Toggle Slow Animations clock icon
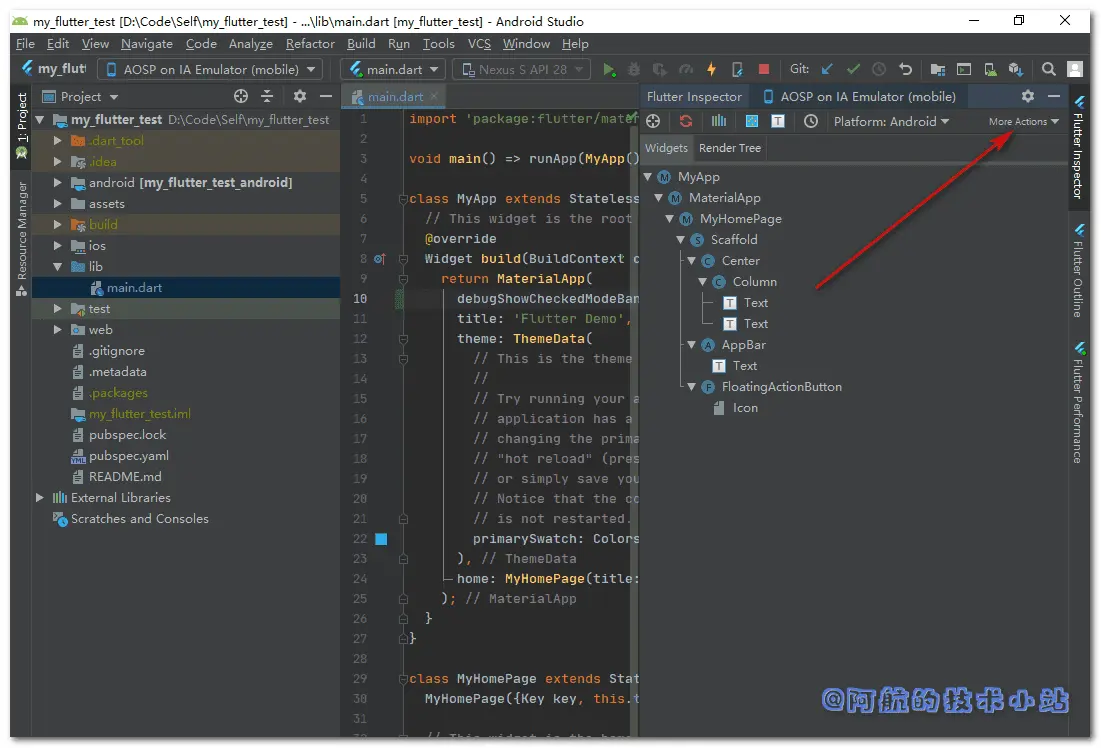Screen dimensions: 1101x748 (811, 122)
